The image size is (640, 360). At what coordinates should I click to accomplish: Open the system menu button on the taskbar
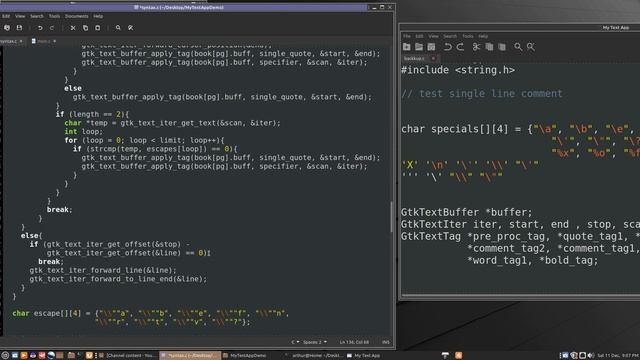coord(5,356)
